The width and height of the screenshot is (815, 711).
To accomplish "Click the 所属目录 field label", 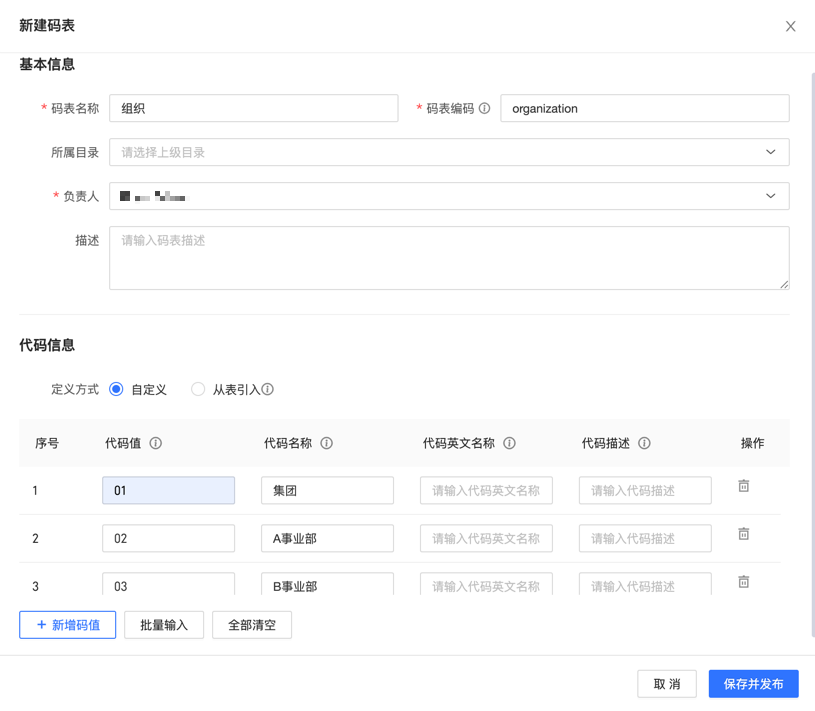I will [75, 152].
